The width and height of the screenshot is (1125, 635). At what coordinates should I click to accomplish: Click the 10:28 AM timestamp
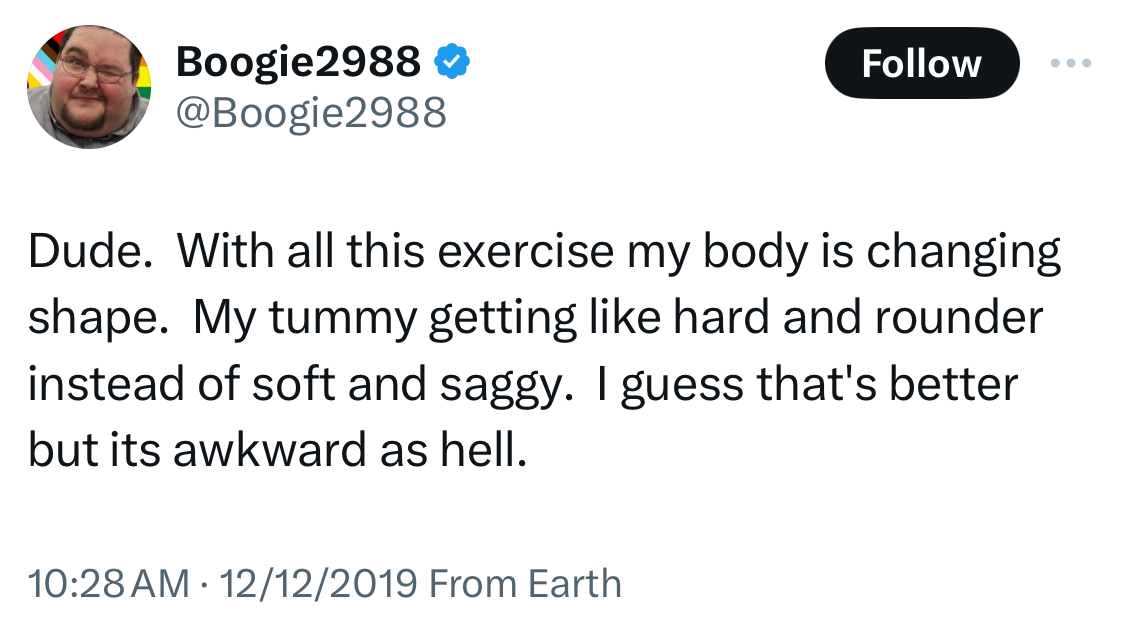click(107, 583)
